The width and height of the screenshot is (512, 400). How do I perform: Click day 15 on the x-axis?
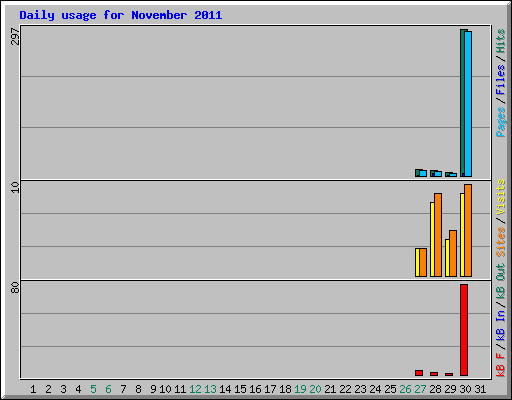point(240,389)
